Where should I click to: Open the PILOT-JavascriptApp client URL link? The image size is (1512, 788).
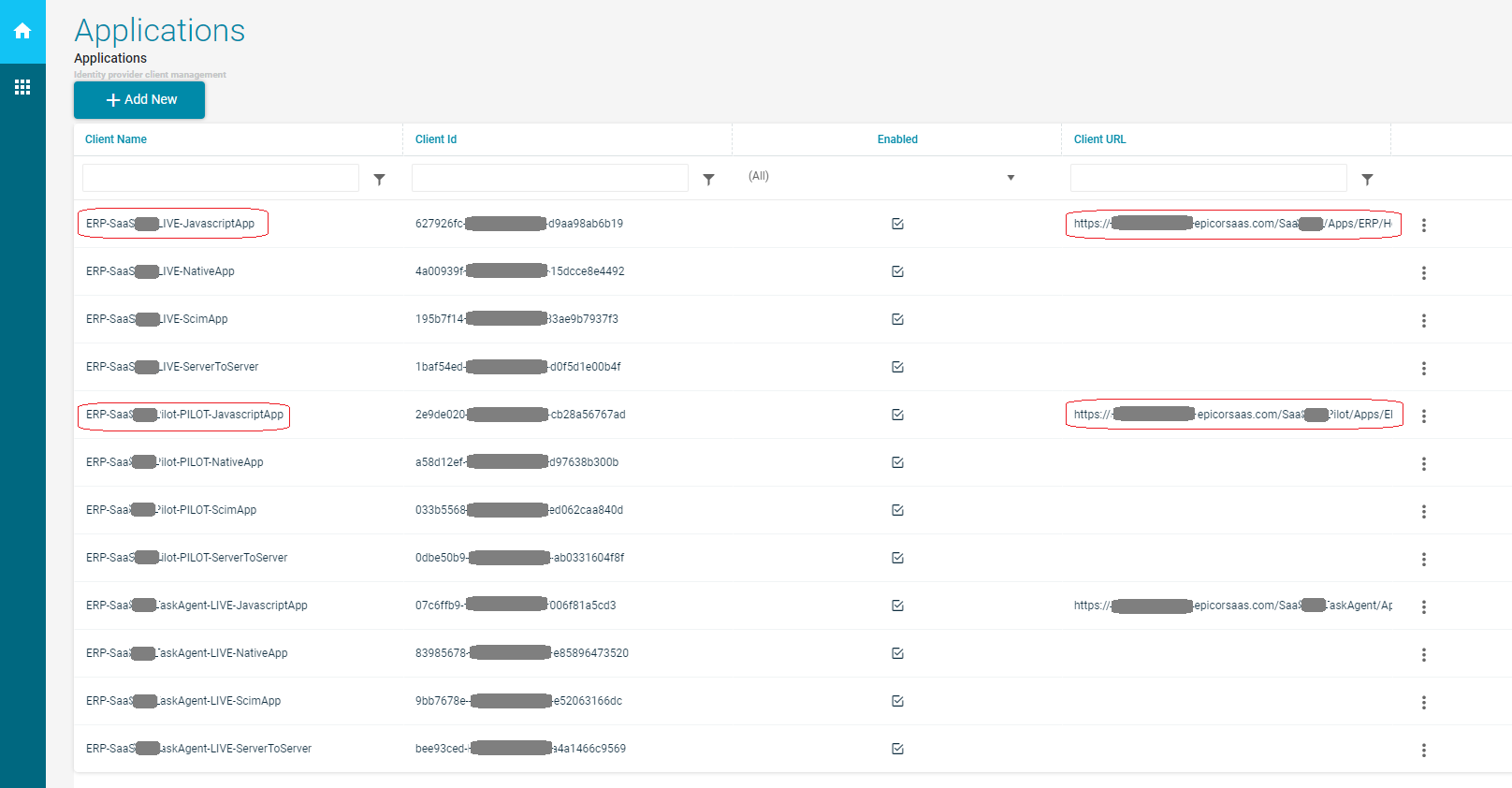click(x=1232, y=415)
